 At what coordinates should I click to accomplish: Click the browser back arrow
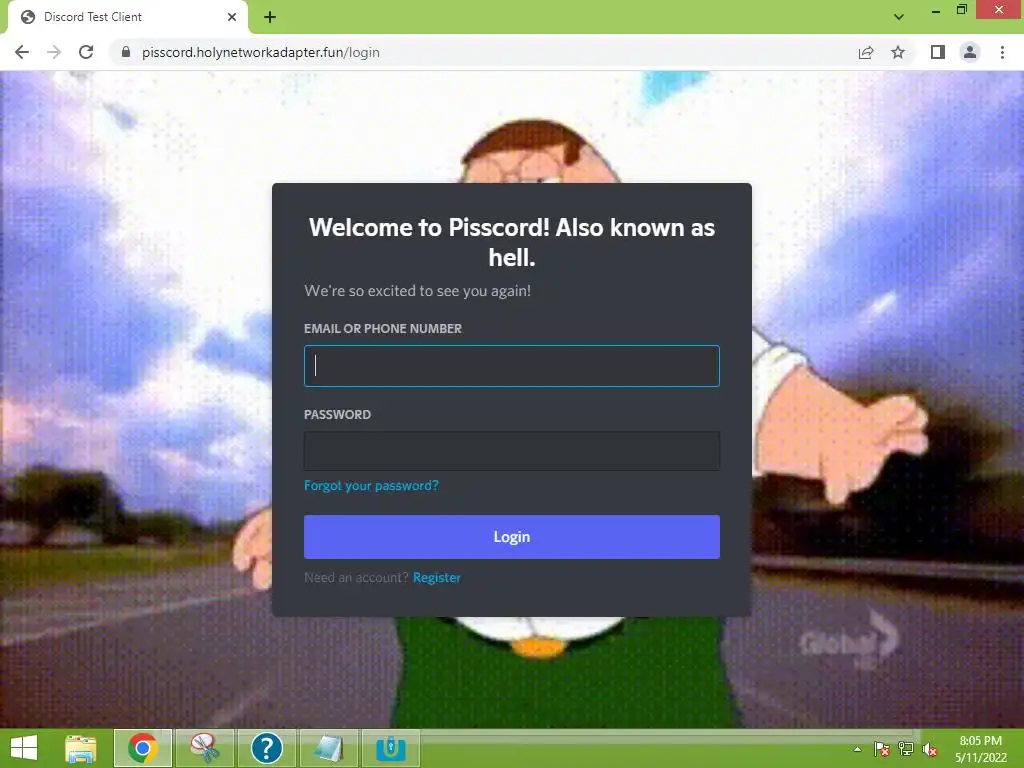click(x=22, y=52)
